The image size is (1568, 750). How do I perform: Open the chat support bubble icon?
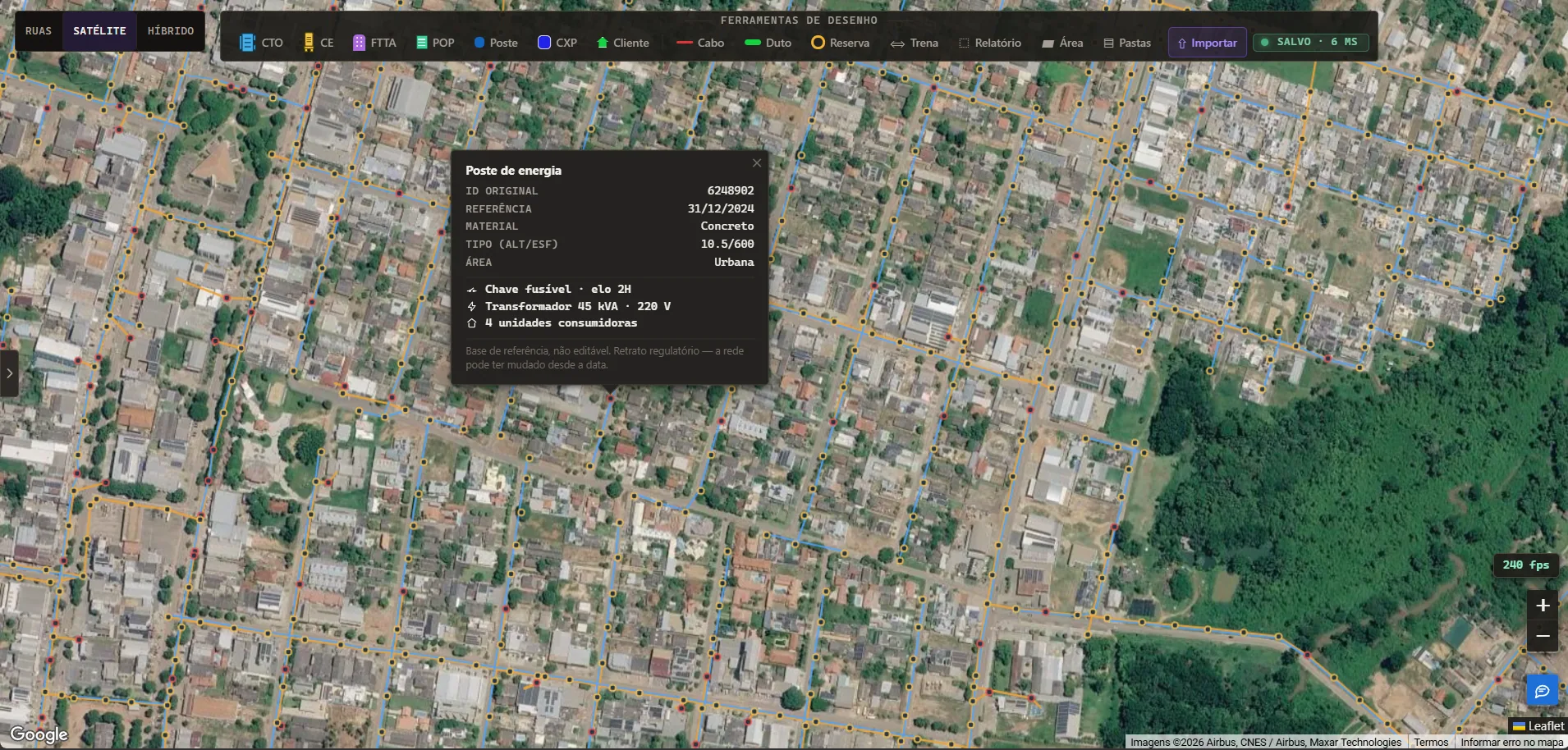[x=1543, y=691]
